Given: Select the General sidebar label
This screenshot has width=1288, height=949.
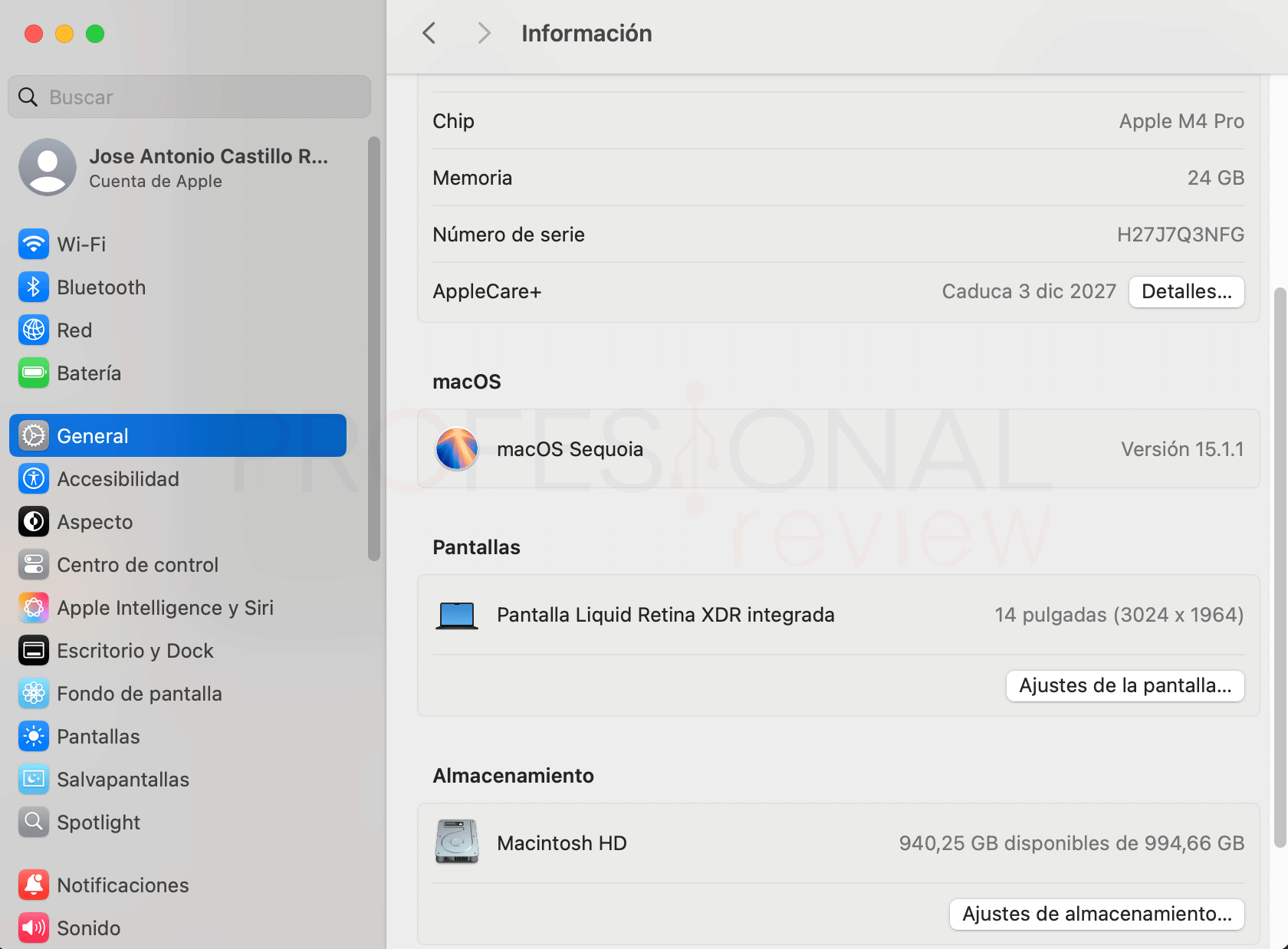Looking at the screenshot, I should tap(93, 436).
